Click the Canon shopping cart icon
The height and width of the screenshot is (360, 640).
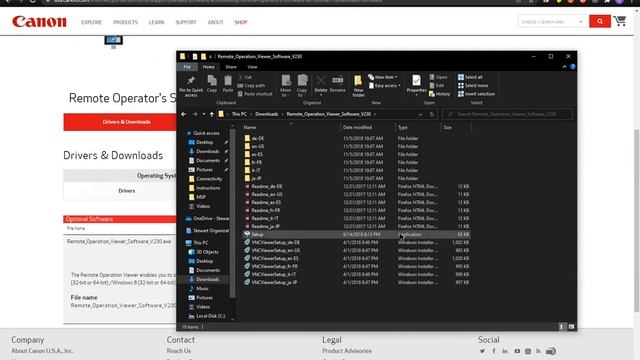[x=620, y=21]
